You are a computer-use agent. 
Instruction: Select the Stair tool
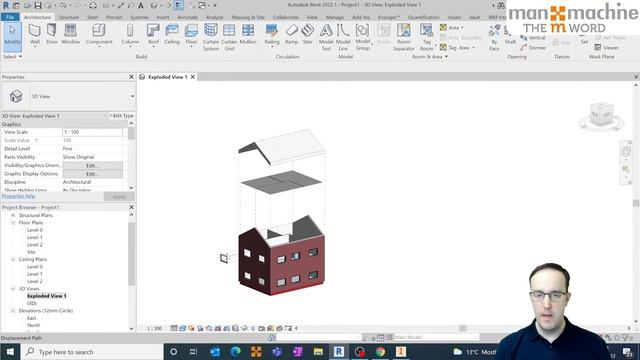click(x=308, y=34)
